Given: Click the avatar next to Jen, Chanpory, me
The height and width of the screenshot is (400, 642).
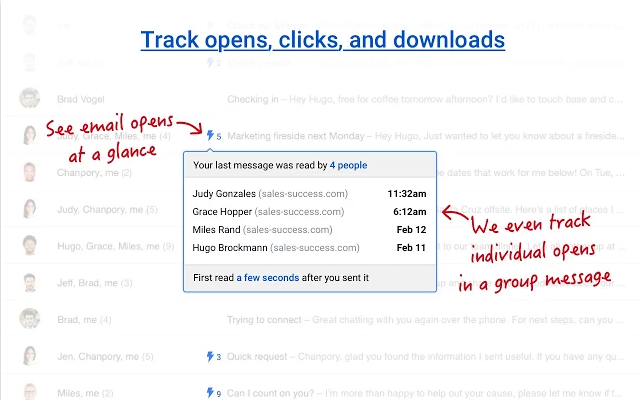Looking at the screenshot, I should [x=30, y=356].
